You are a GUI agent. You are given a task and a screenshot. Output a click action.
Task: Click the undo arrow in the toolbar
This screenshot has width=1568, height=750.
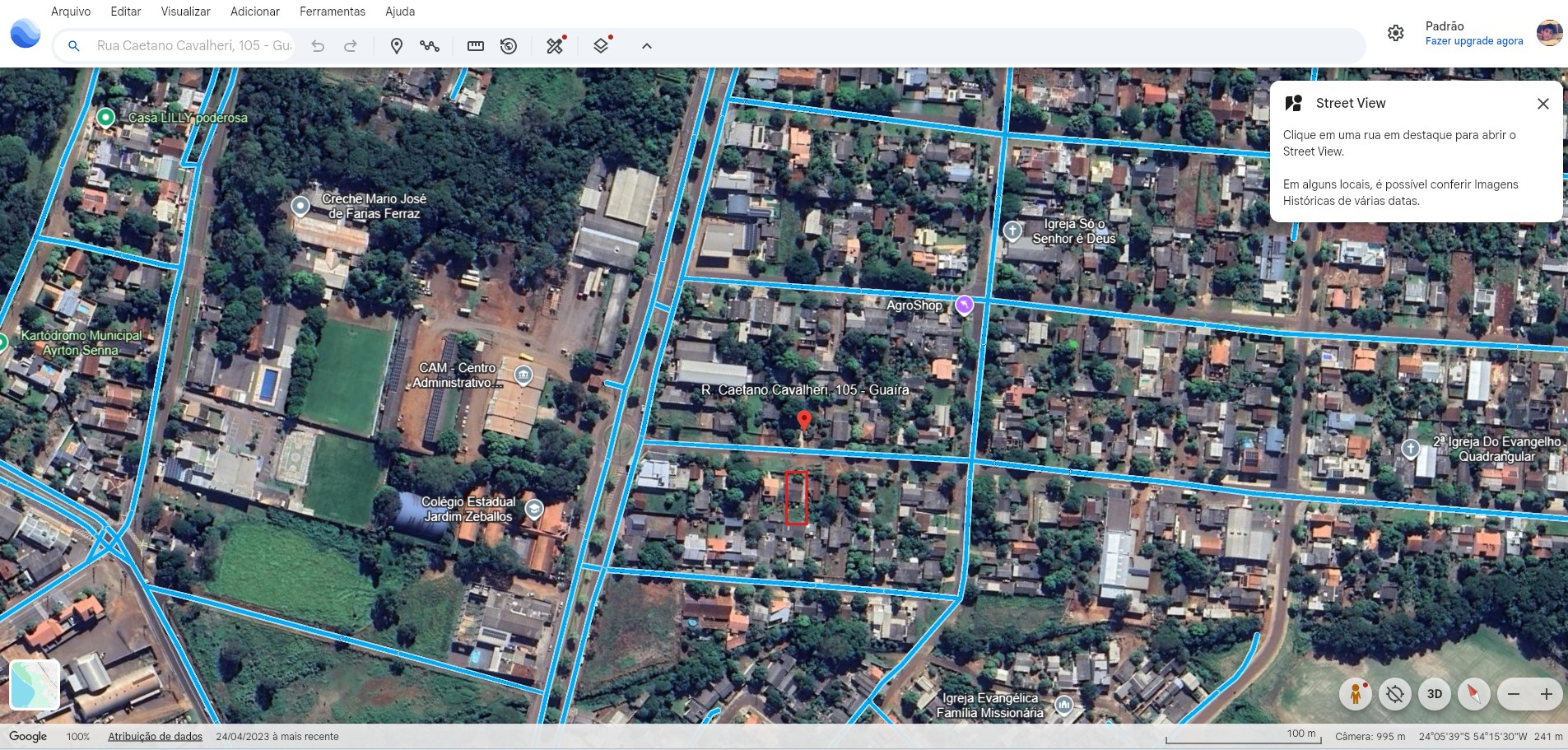point(318,46)
